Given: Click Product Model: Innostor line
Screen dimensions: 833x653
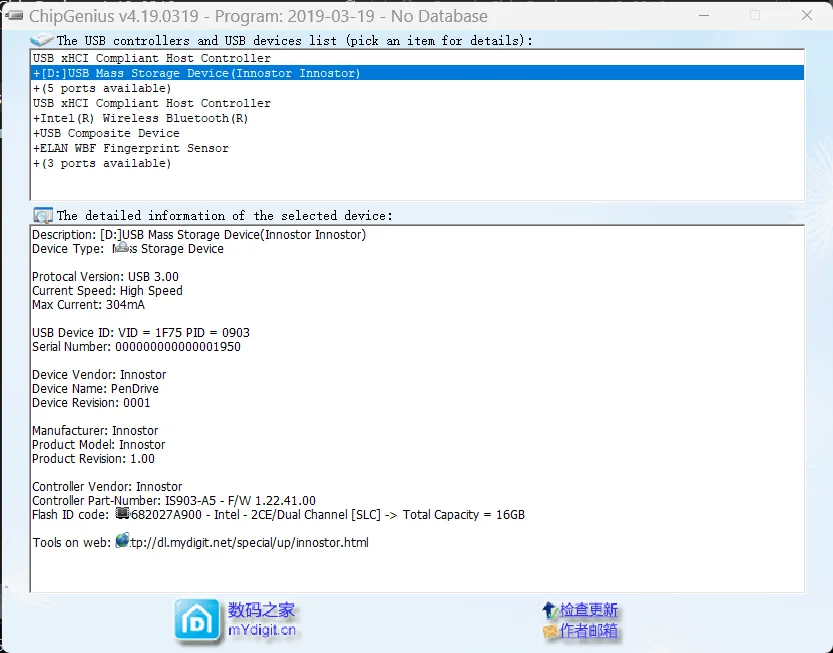Looking at the screenshot, I should click(98, 444).
